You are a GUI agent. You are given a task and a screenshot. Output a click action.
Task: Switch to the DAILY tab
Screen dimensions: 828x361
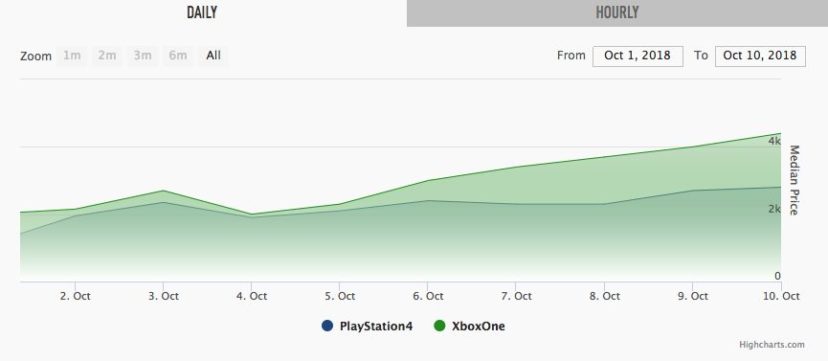pos(202,13)
